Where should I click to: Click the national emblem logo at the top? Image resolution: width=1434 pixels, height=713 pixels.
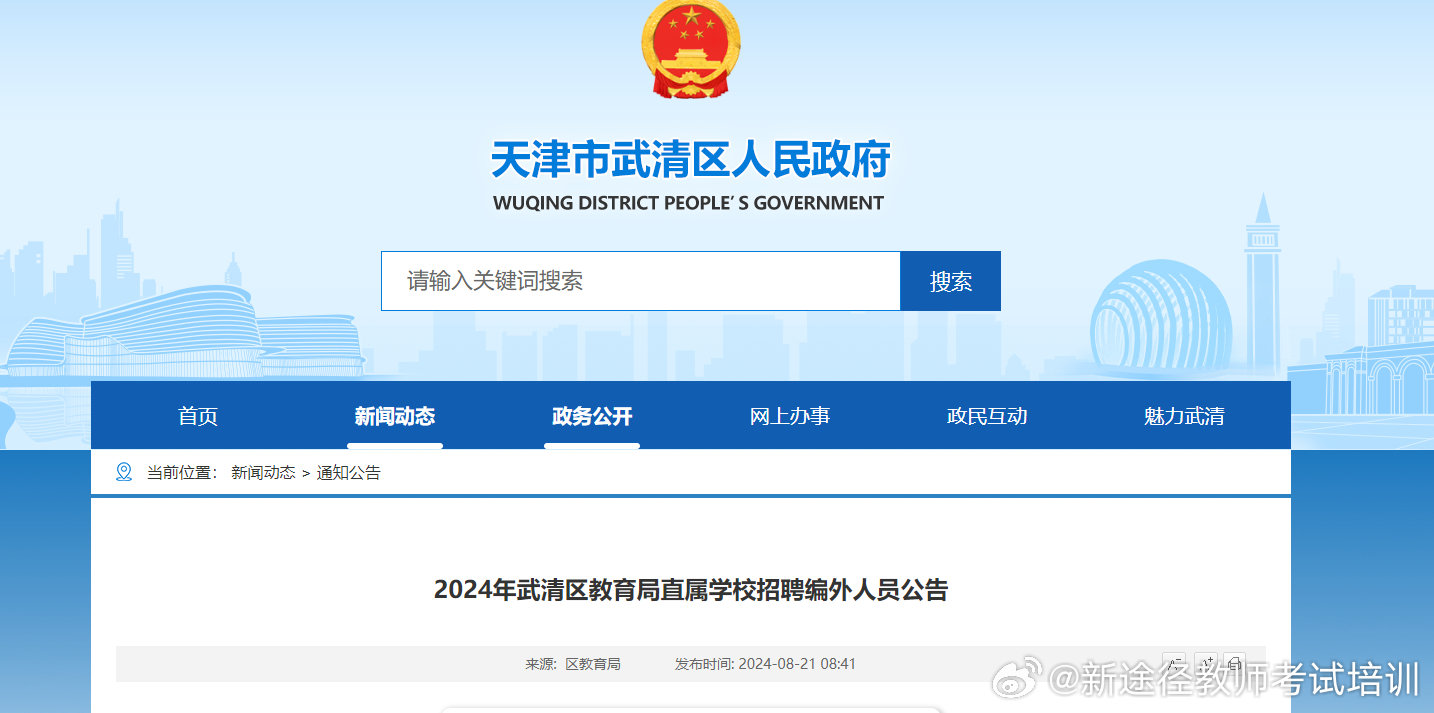[x=690, y=52]
